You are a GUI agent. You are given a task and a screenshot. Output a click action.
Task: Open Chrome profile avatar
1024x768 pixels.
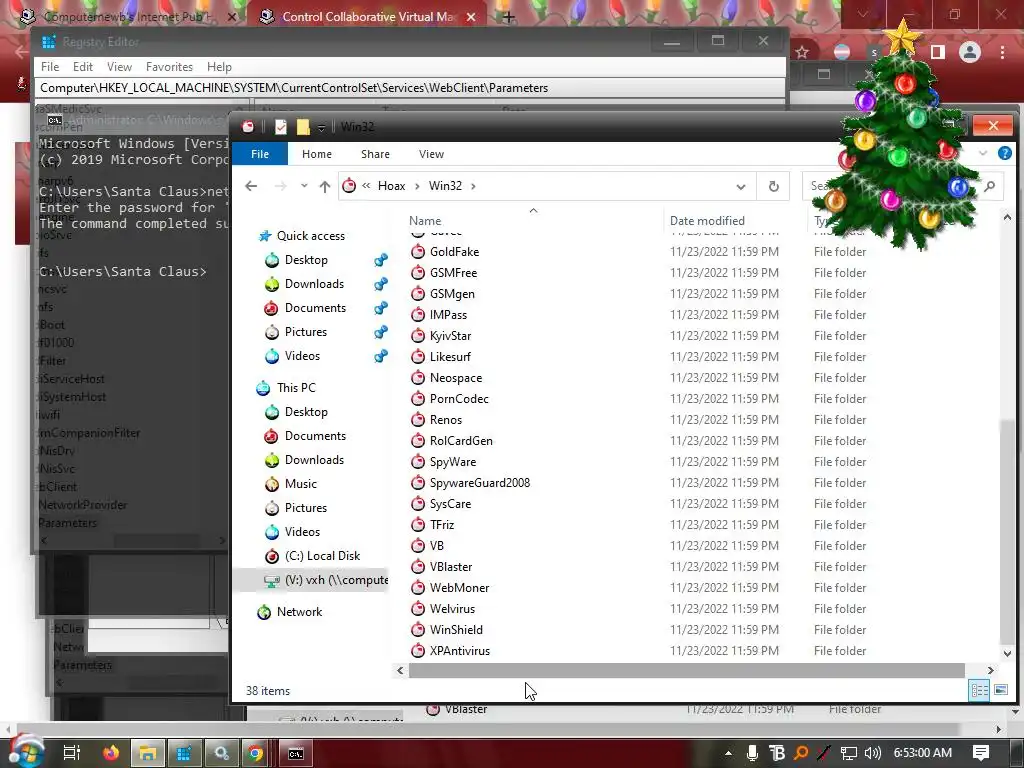[970, 52]
